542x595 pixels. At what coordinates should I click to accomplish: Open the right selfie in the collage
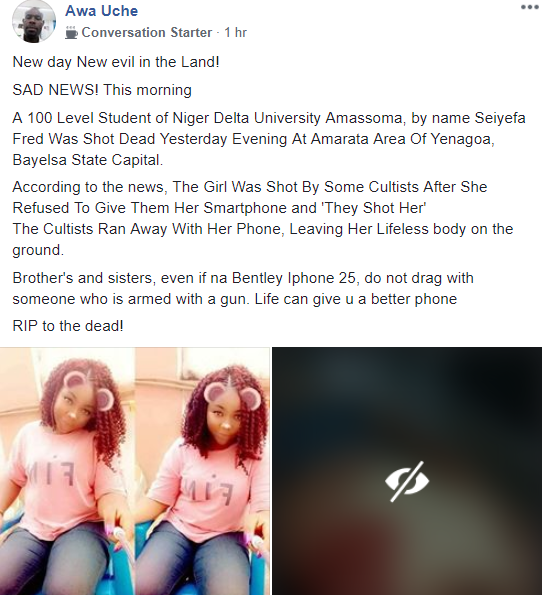point(202,471)
